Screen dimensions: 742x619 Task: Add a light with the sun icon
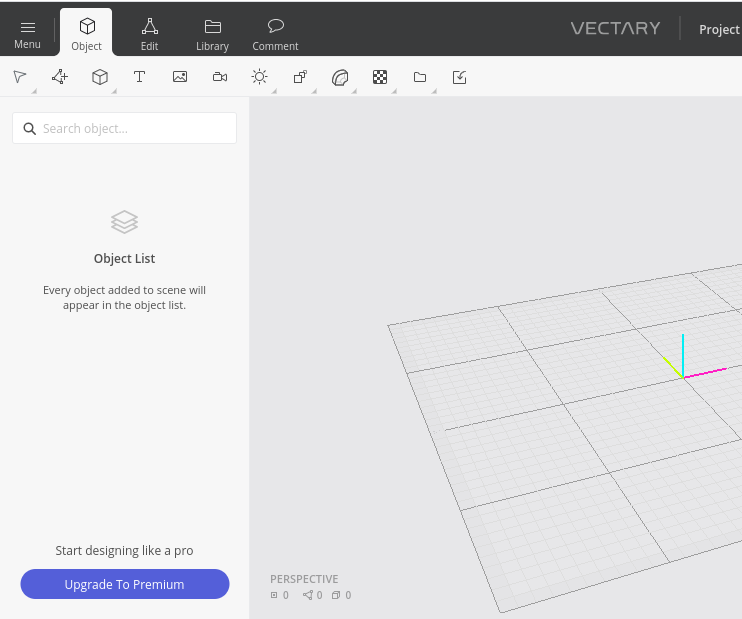[x=260, y=77]
